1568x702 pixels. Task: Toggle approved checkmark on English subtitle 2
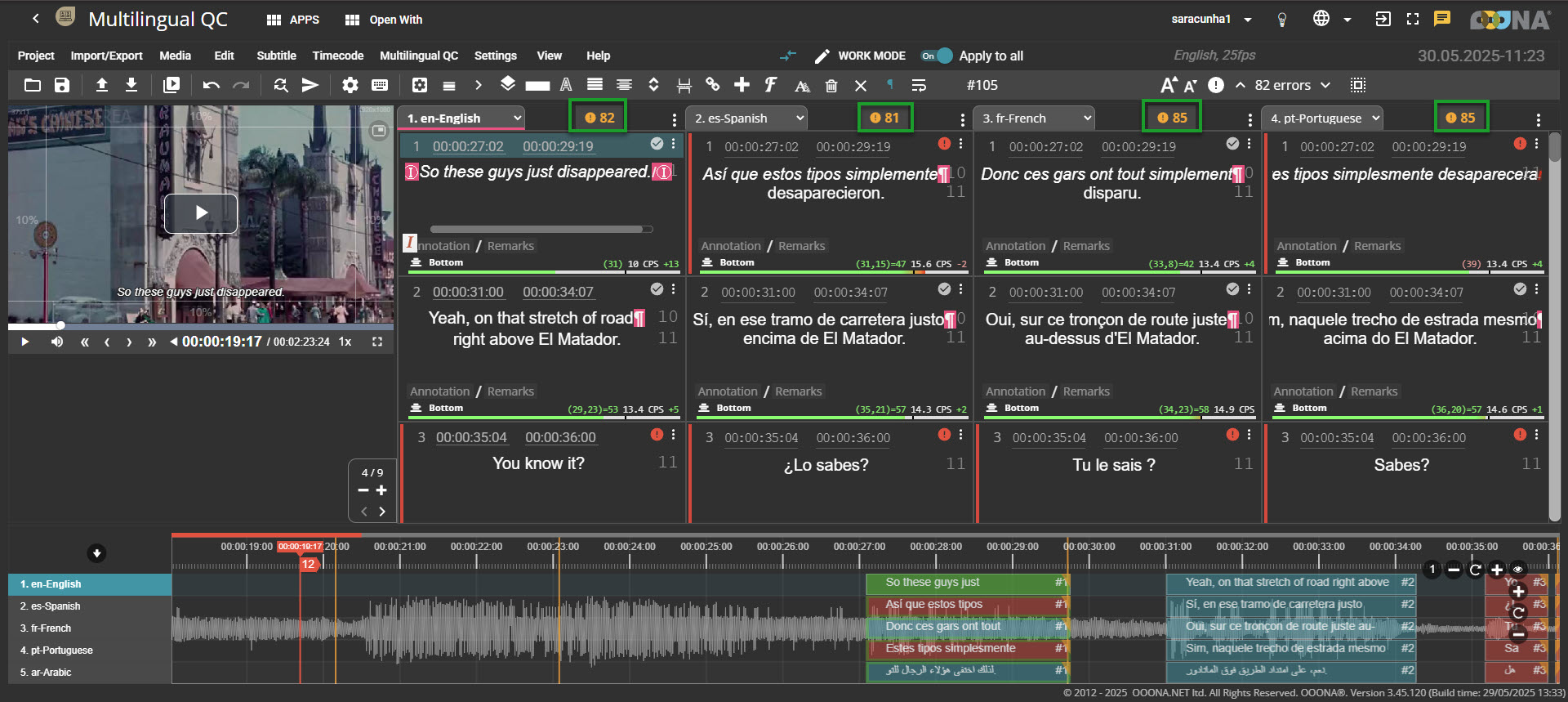click(657, 289)
